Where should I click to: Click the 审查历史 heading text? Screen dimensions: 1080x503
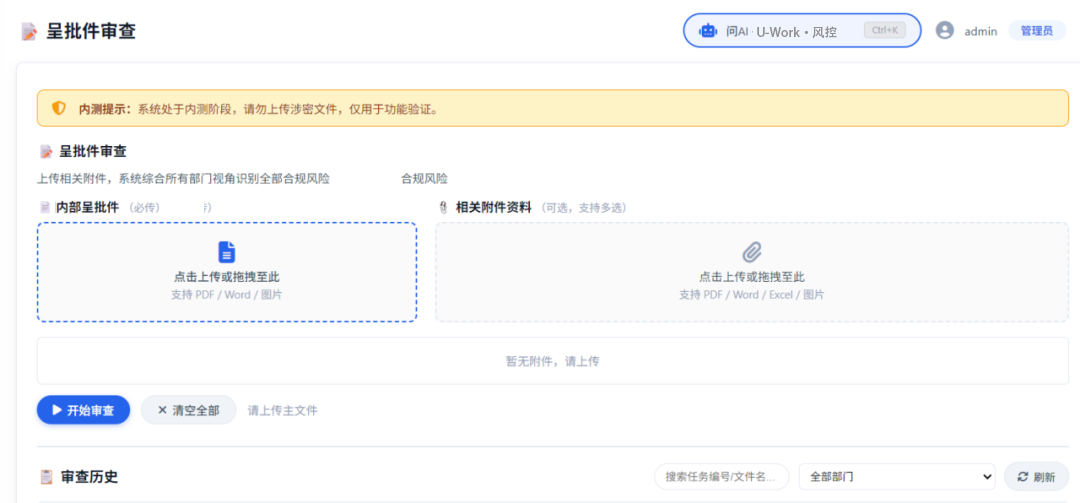(89, 477)
